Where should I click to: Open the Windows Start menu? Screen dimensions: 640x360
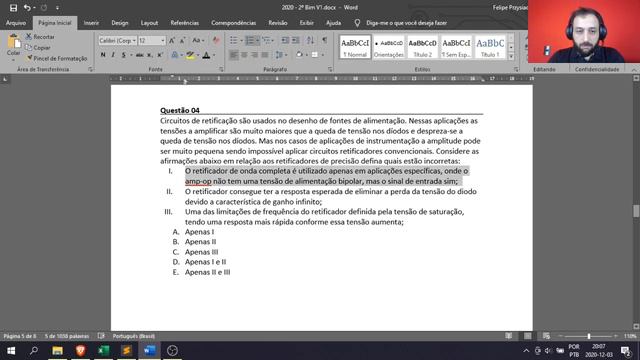tap(11, 350)
